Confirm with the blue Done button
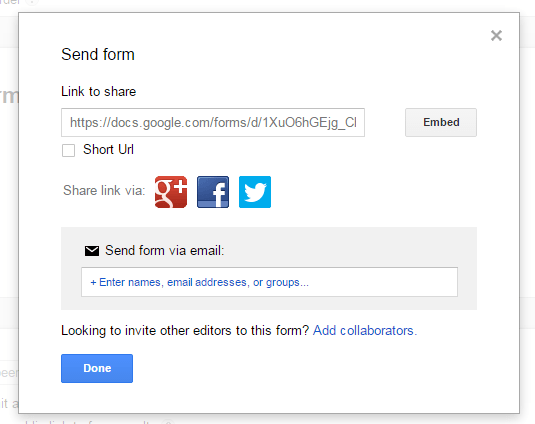 pyautogui.click(x=97, y=368)
